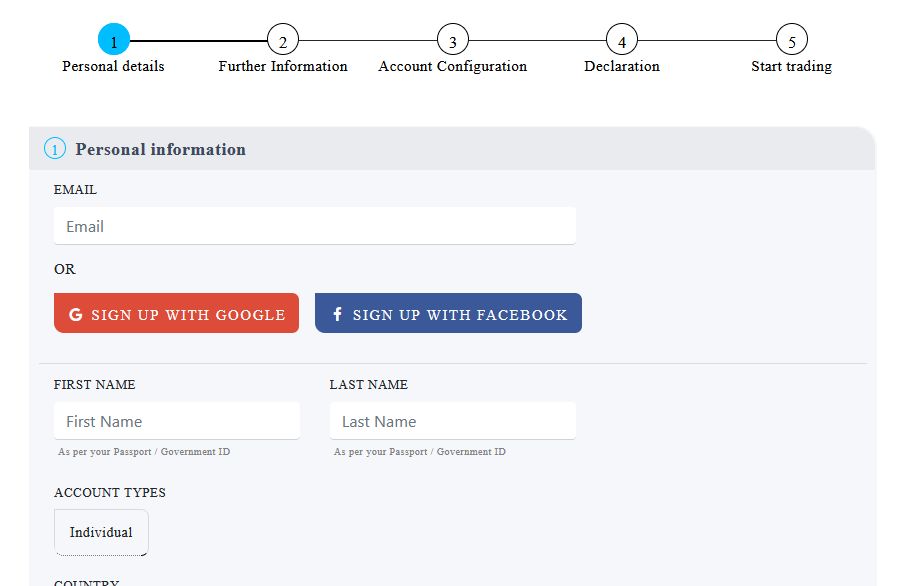The height and width of the screenshot is (586, 904).
Task: Click into the First Name field
Action: (x=177, y=421)
